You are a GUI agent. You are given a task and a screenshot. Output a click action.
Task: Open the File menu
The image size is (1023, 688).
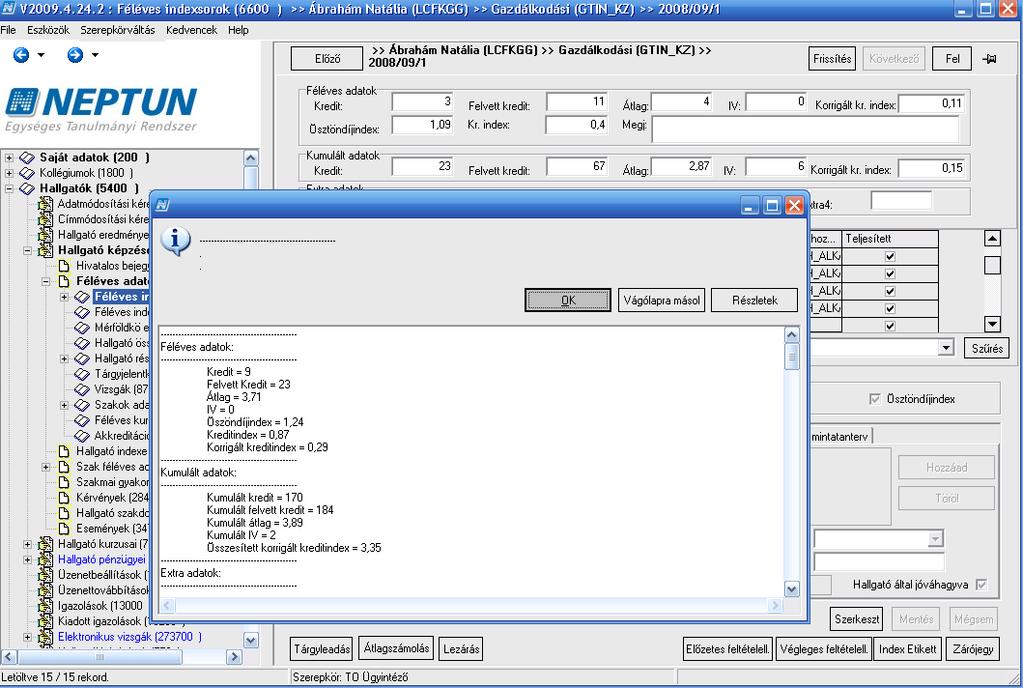(x=8, y=30)
